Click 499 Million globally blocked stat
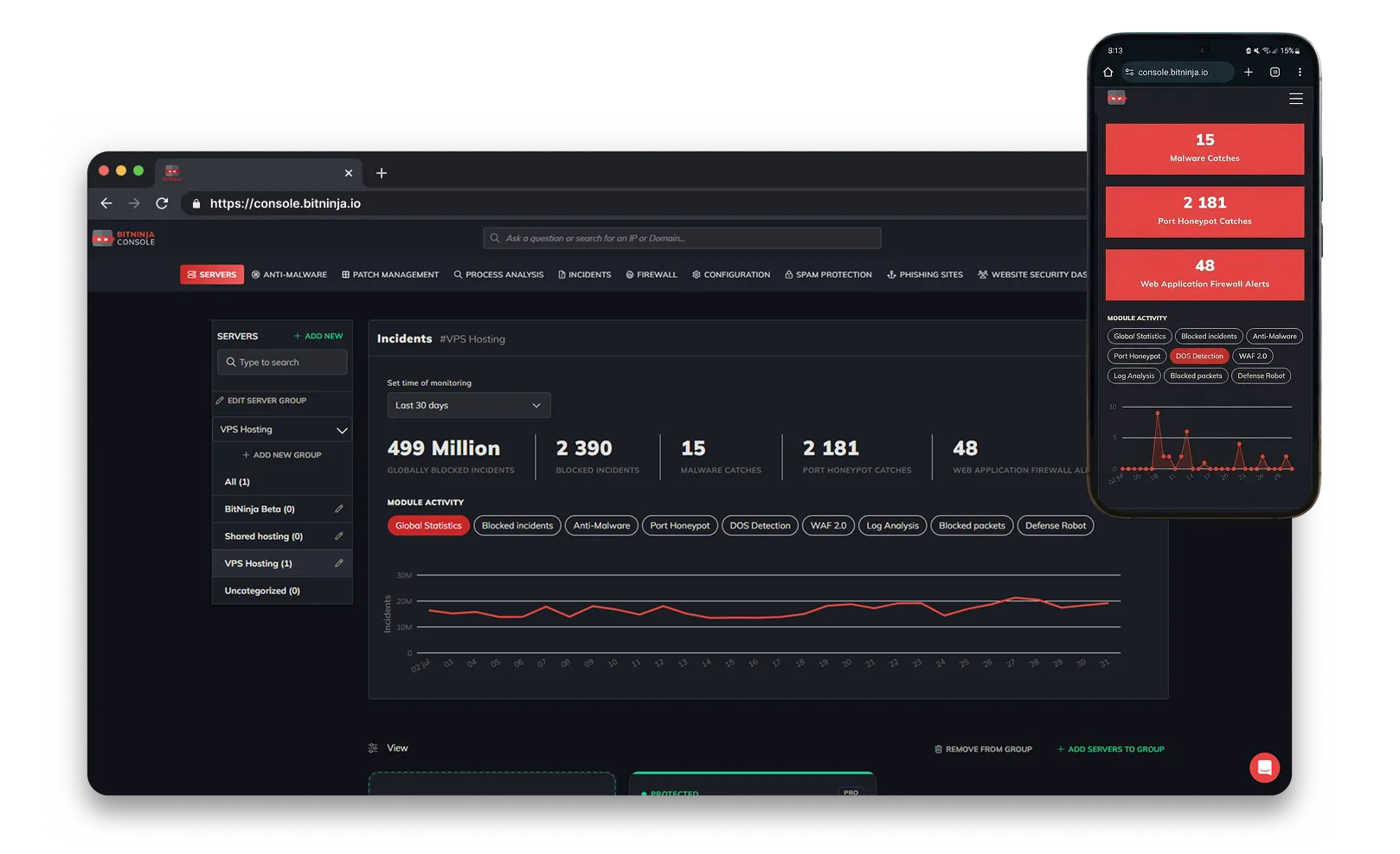The height and width of the screenshot is (854, 1400). tap(451, 456)
